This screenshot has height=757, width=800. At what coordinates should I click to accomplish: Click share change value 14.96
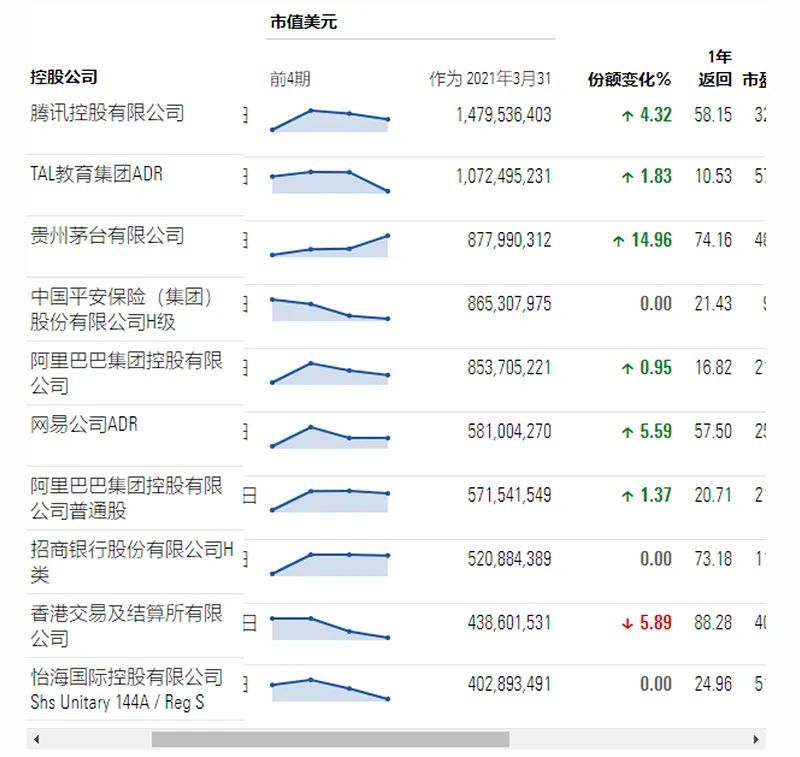pos(652,240)
